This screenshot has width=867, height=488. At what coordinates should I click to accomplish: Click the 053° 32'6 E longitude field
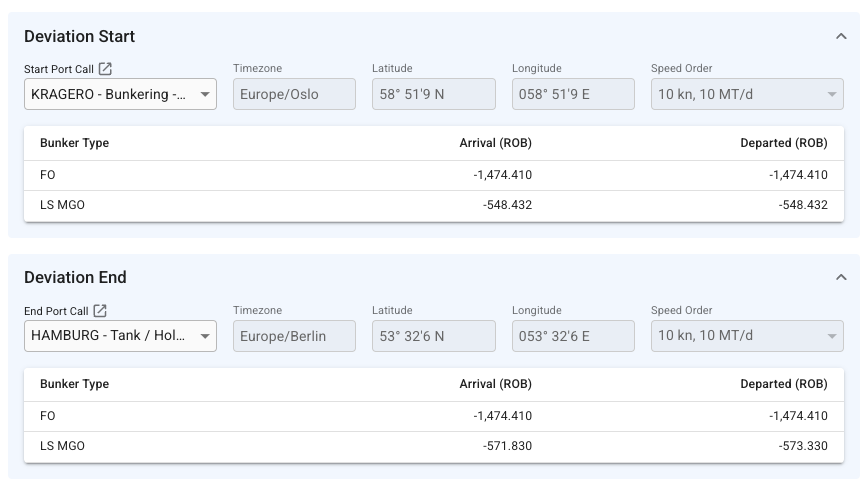coord(573,336)
